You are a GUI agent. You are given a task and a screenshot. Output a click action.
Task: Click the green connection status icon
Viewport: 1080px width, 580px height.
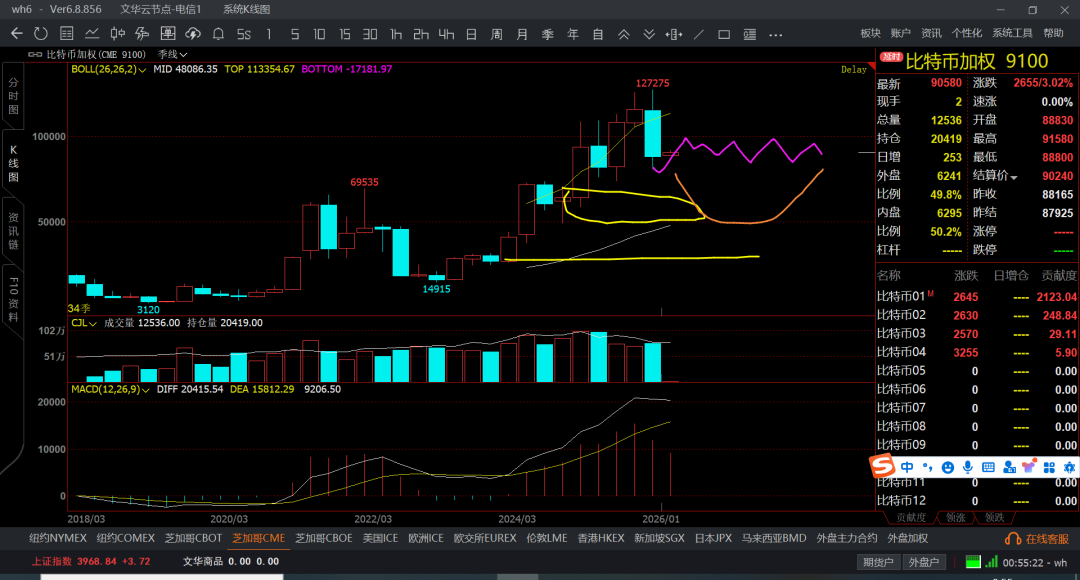(x=973, y=562)
